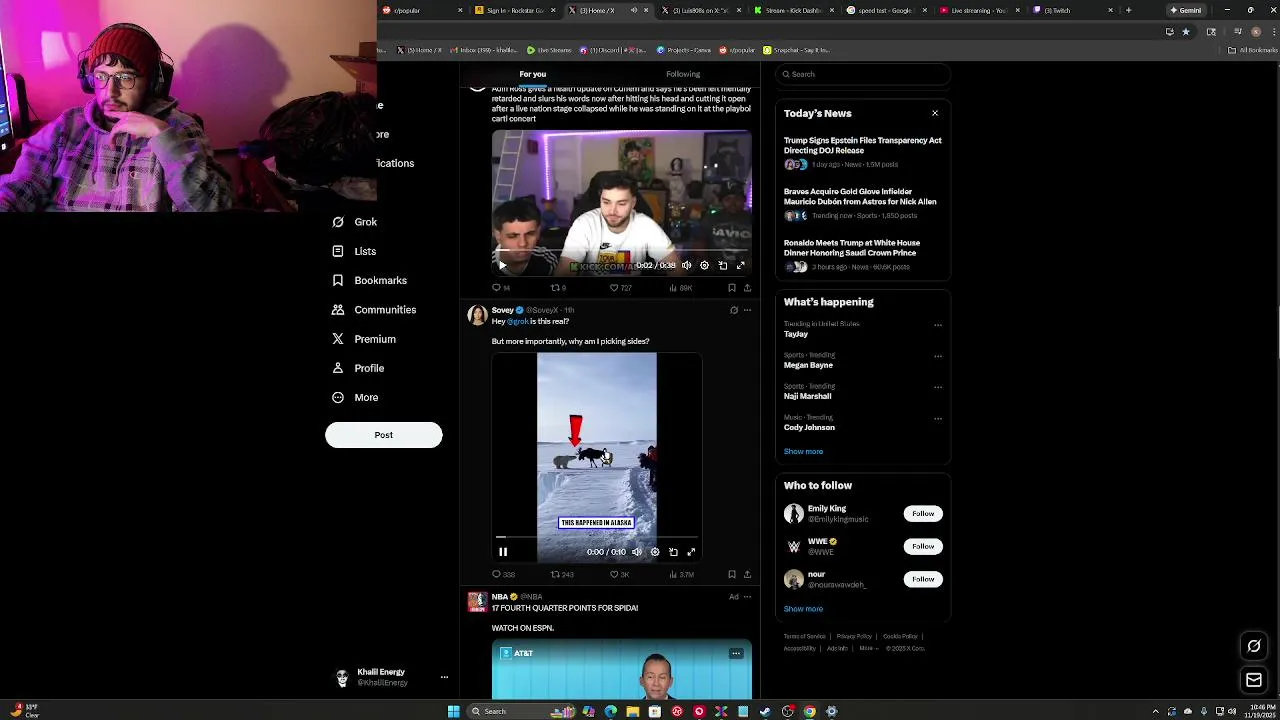Mute the Alaska moose video
The height and width of the screenshot is (720, 1280).
(x=637, y=552)
